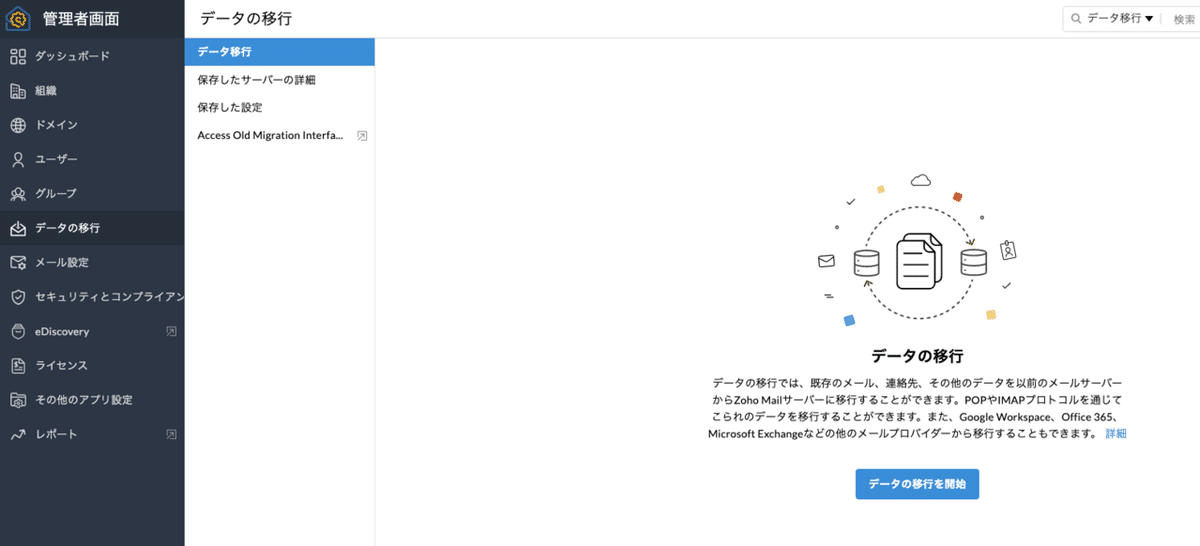Click the データの移行 inbox icon in sidebar
The height and width of the screenshot is (546, 1200).
coord(18,228)
